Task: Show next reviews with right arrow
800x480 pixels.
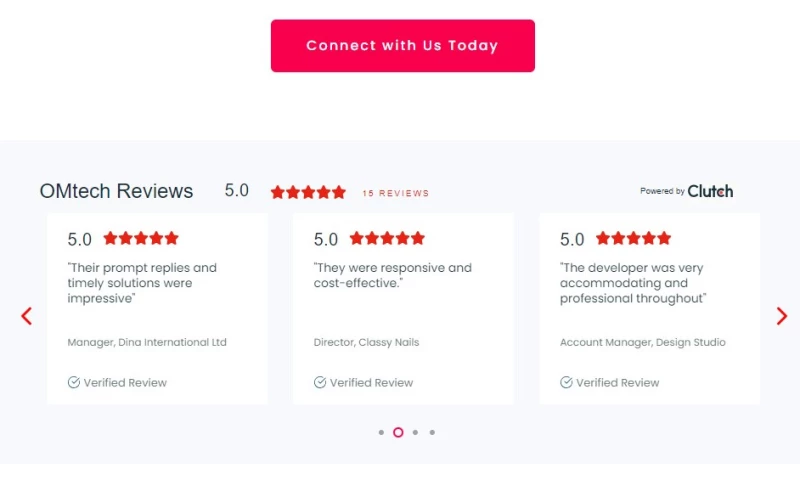Action: pyautogui.click(x=782, y=316)
